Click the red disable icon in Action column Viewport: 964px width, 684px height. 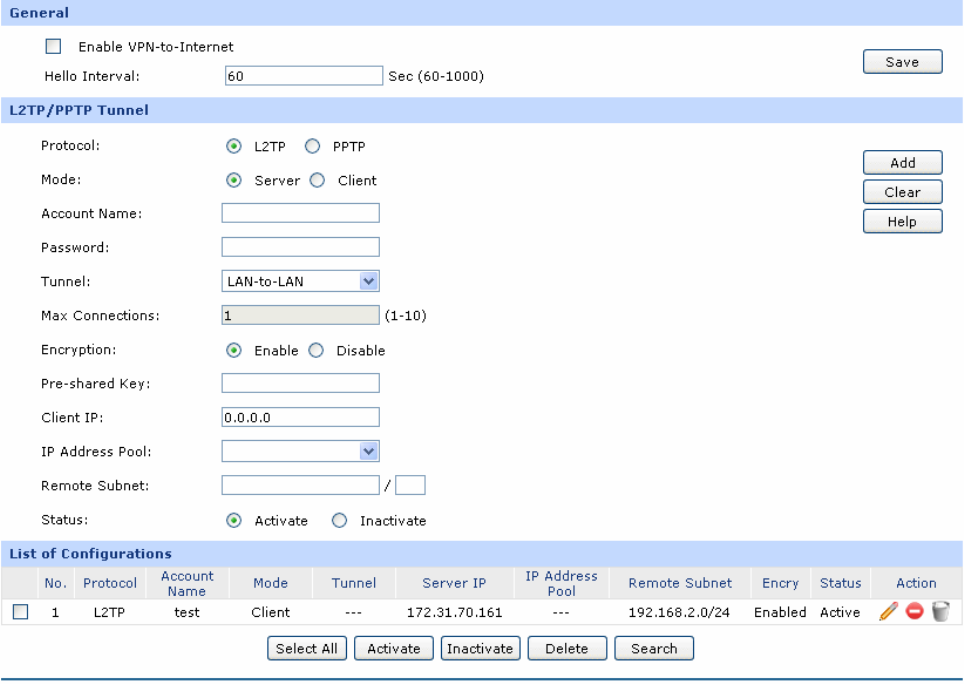(x=914, y=612)
